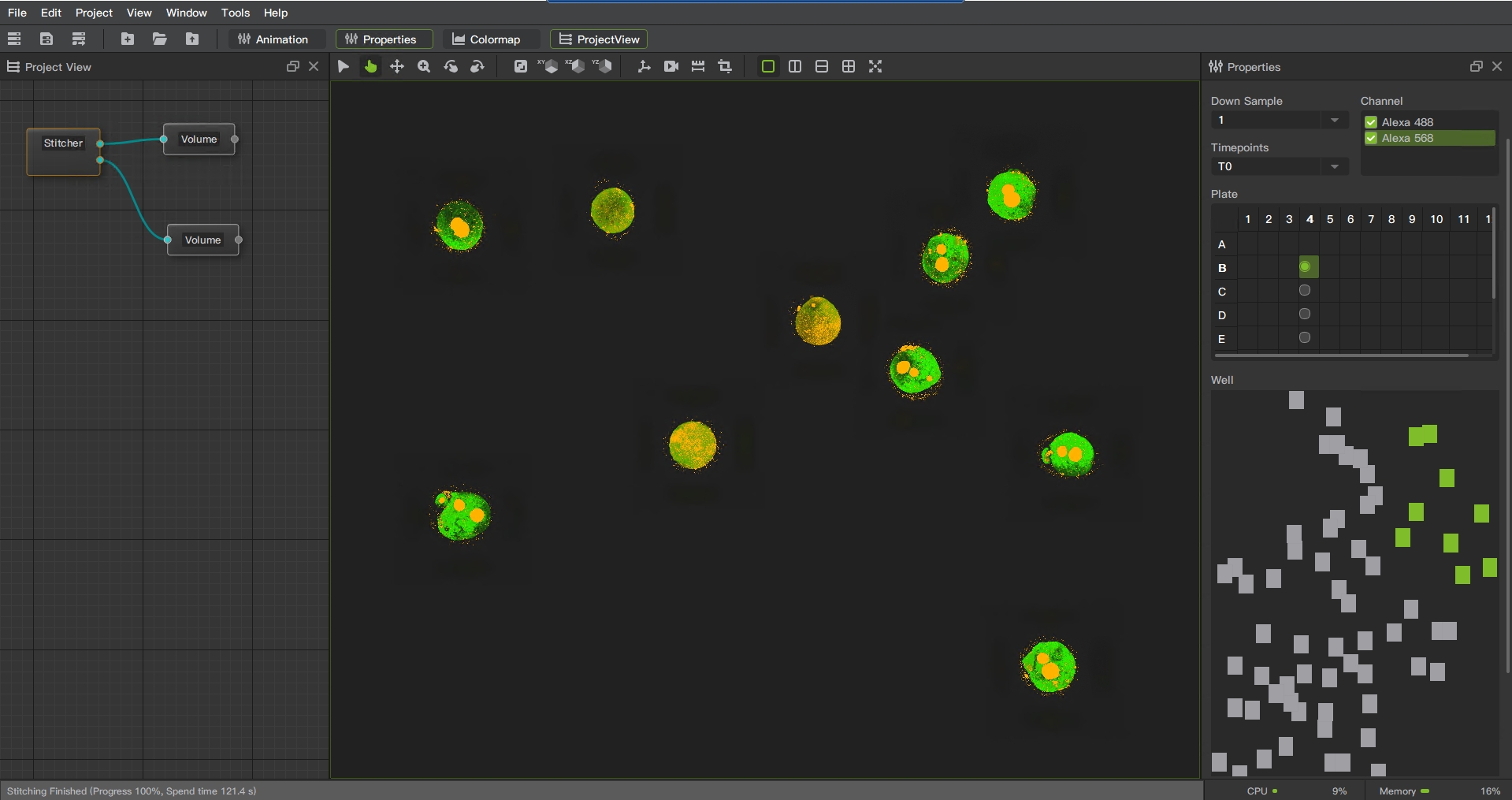The height and width of the screenshot is (800, 1512).
Task: Click the Memory usage indicator
Action: [x=1439, y=791]
